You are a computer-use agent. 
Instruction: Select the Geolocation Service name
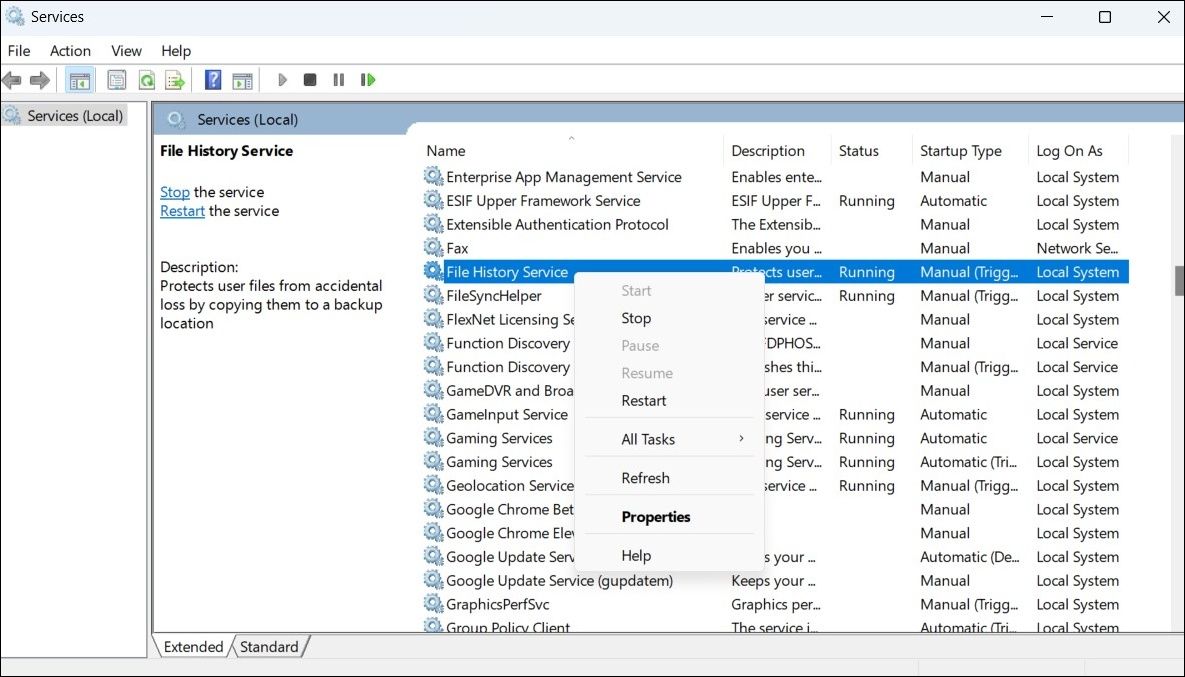tap(509, 486)
